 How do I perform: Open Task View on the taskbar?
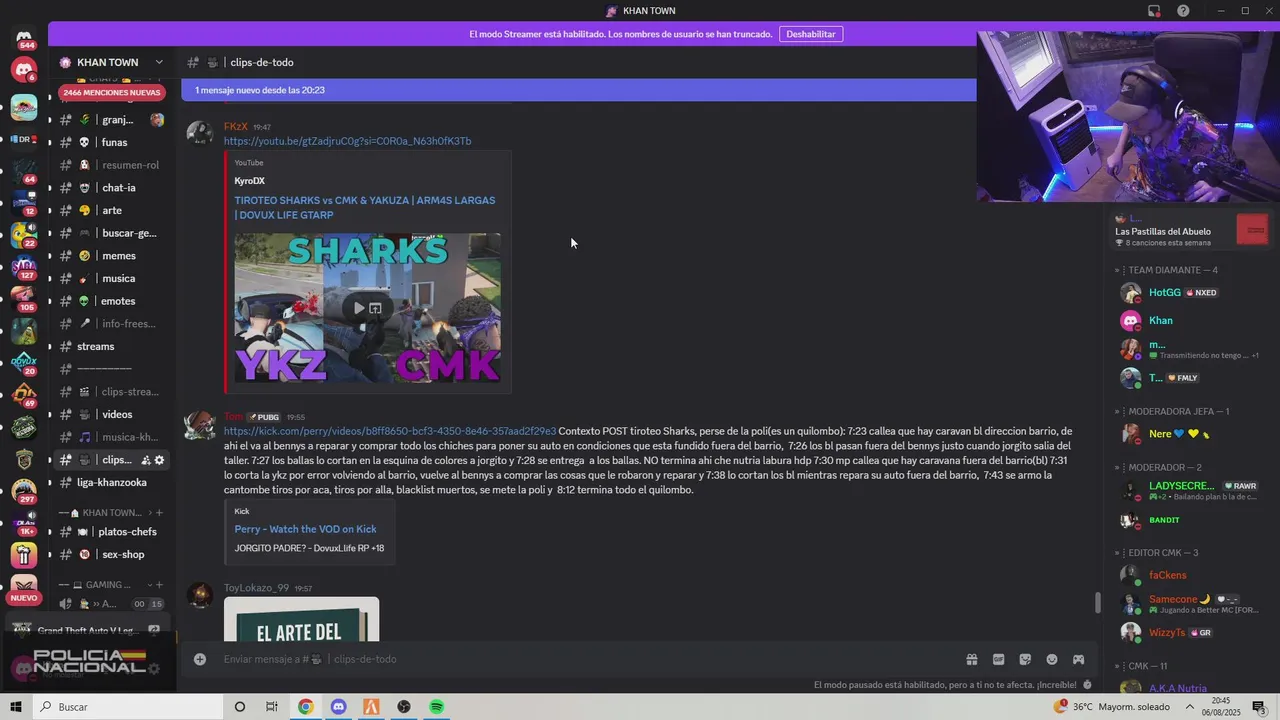click(x=272, y=707)
